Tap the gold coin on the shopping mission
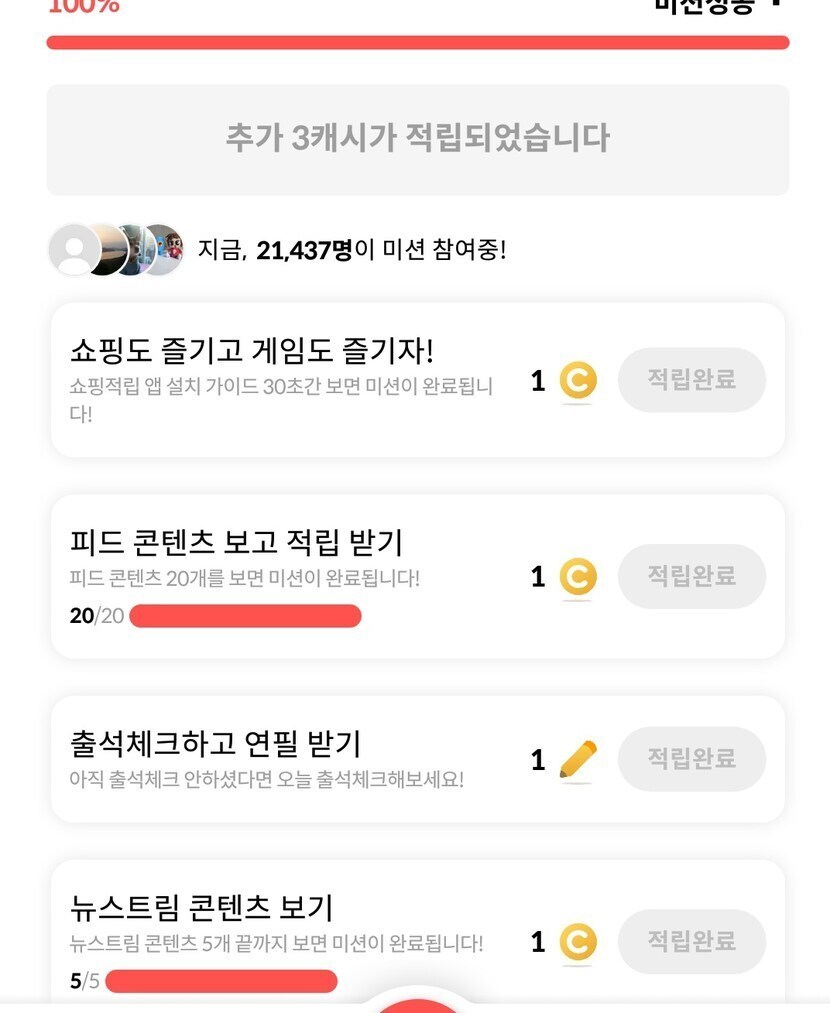 [x=577, y=381]
